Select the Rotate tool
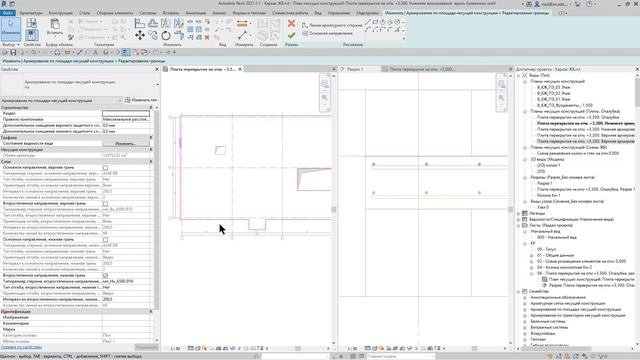 point(166,36)
